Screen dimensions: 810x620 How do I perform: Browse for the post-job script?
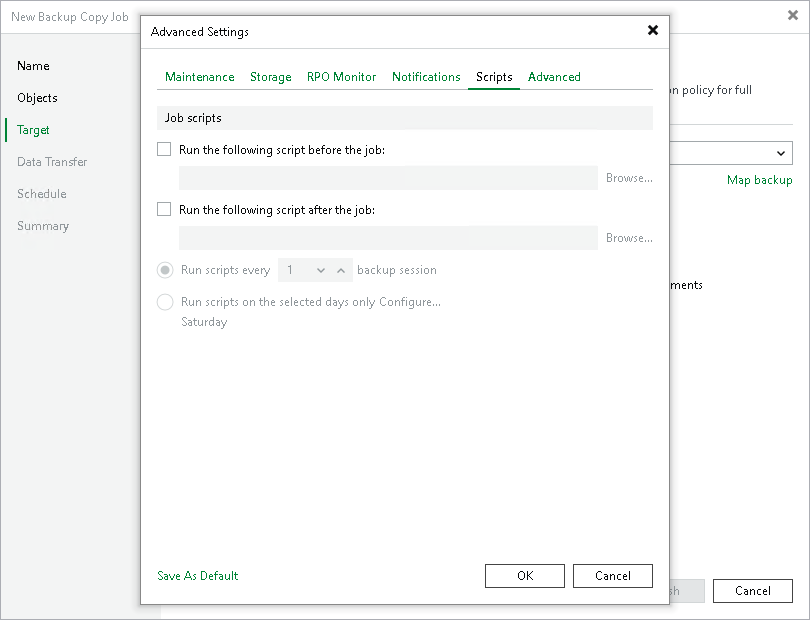[629, 238]
